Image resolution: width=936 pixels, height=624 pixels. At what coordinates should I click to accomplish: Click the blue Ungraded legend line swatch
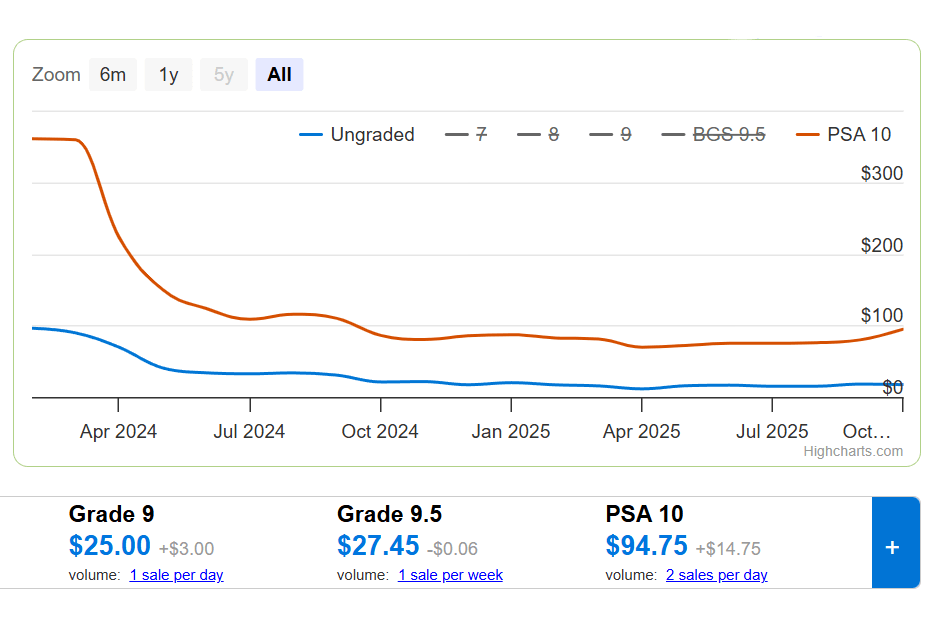311,135
